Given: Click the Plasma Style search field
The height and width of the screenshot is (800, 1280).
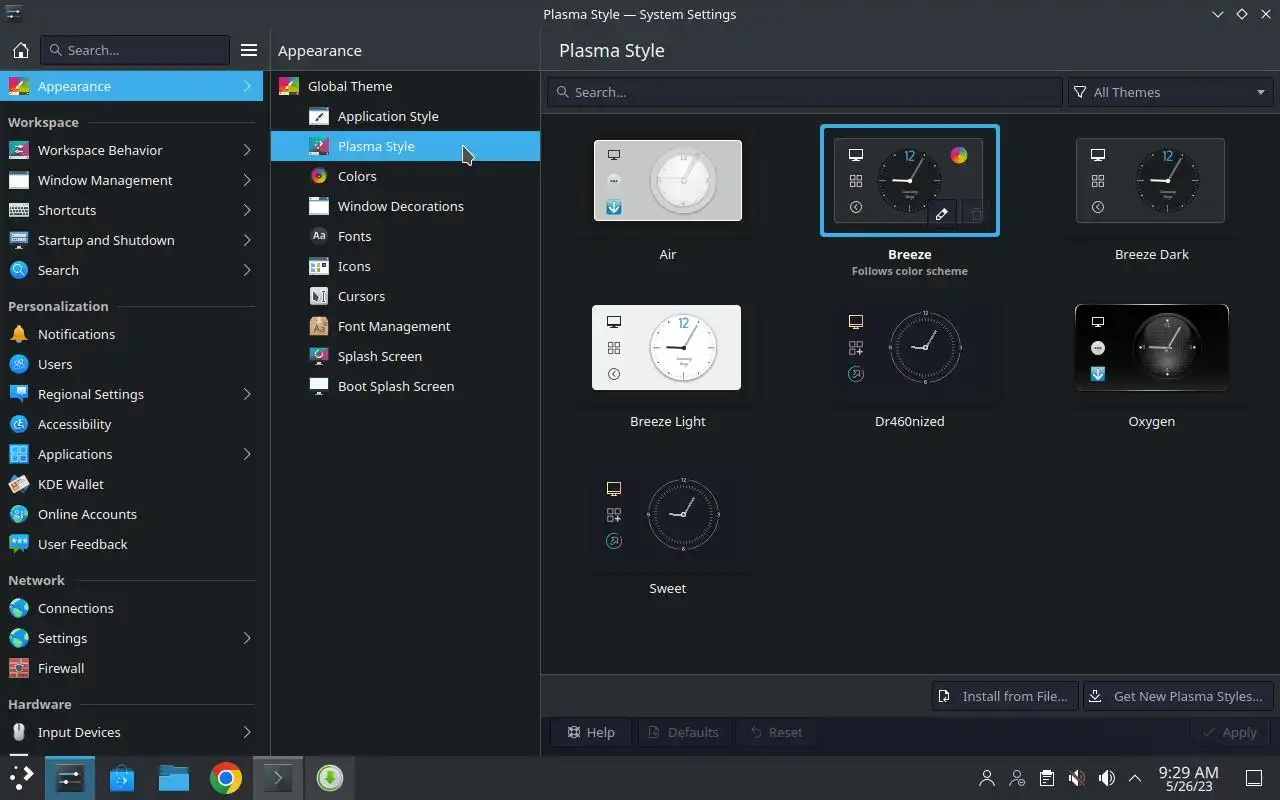Looking at the screenshot, I should 804,92.
